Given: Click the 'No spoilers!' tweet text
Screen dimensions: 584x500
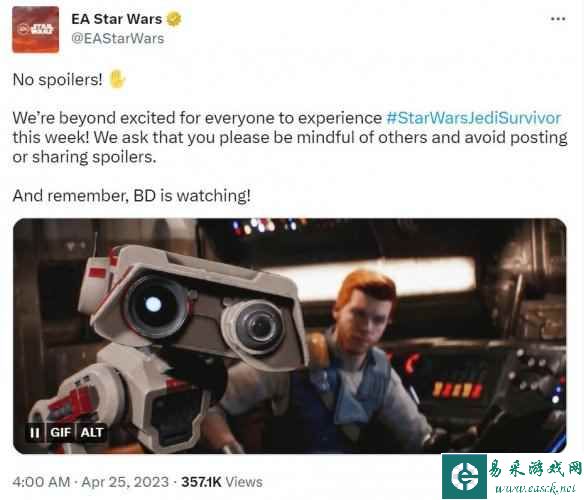Looking at the screenshot, I should coord(58,80).
